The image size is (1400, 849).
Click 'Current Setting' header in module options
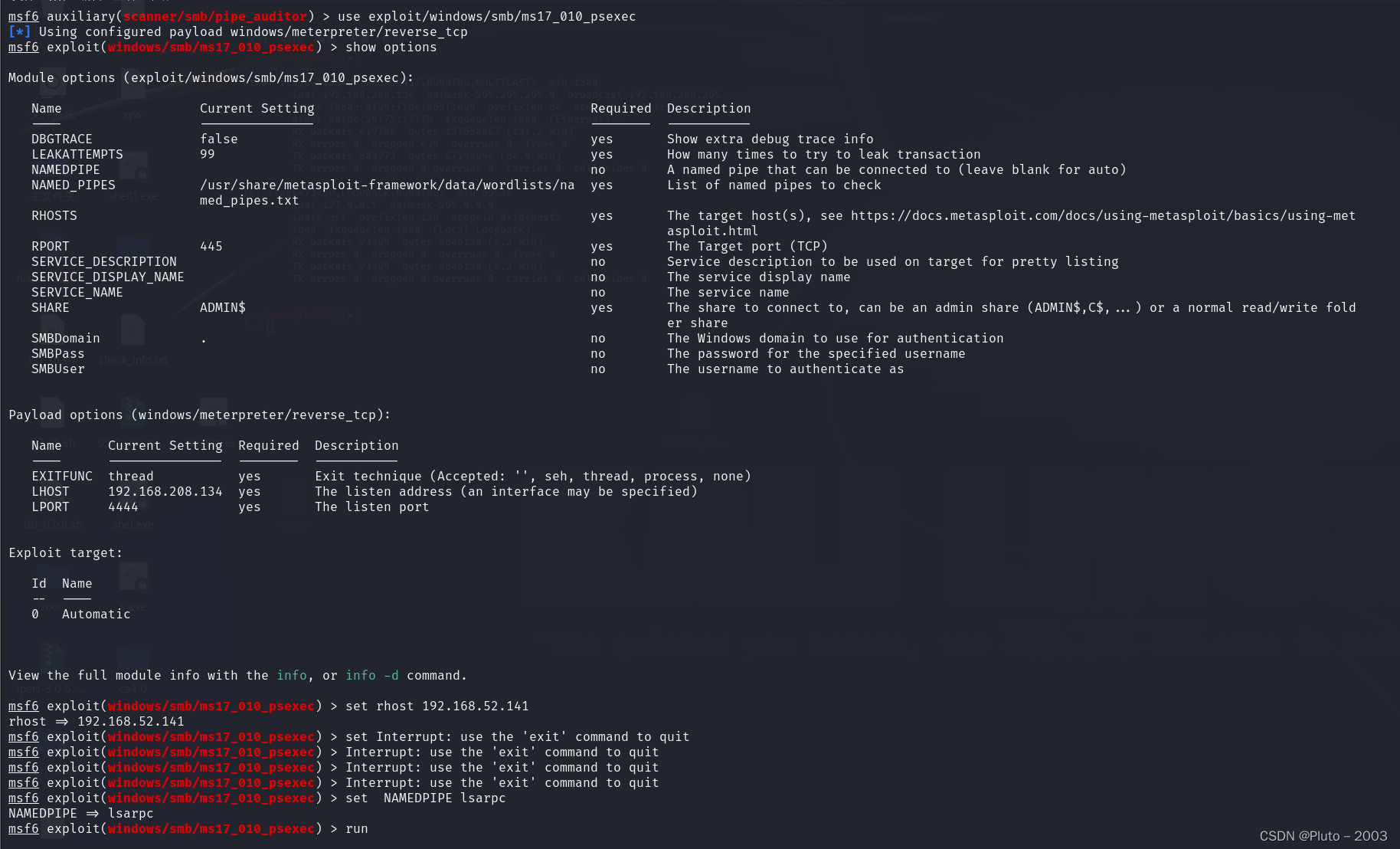[x=257, y=109]
